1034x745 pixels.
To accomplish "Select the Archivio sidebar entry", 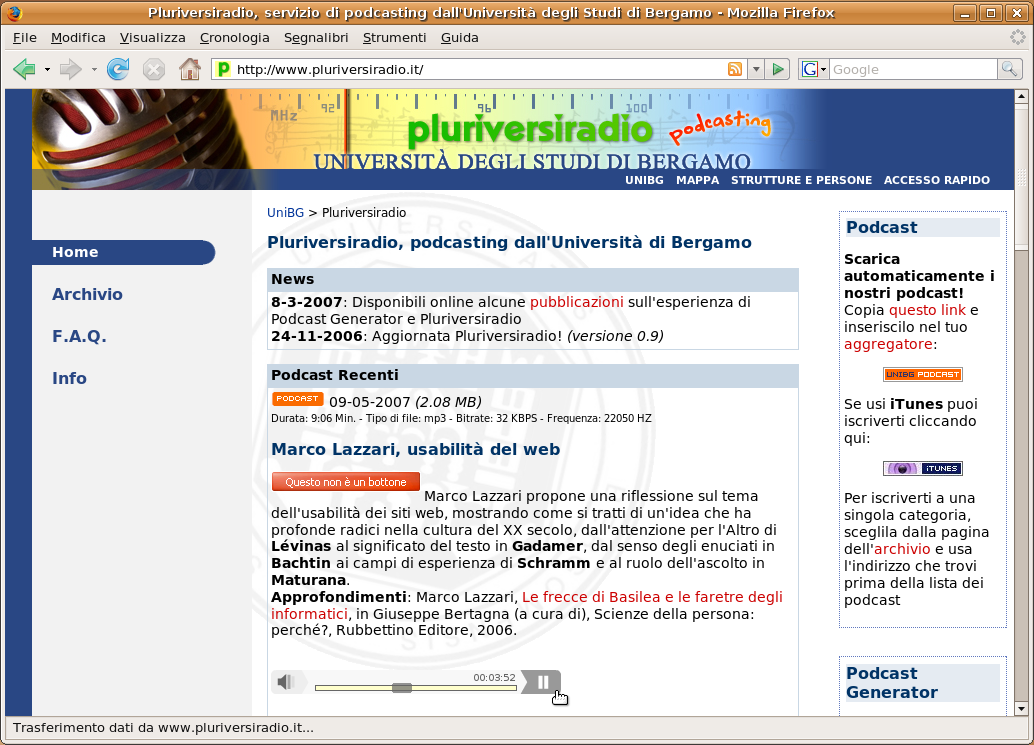I will coord(87,294).
